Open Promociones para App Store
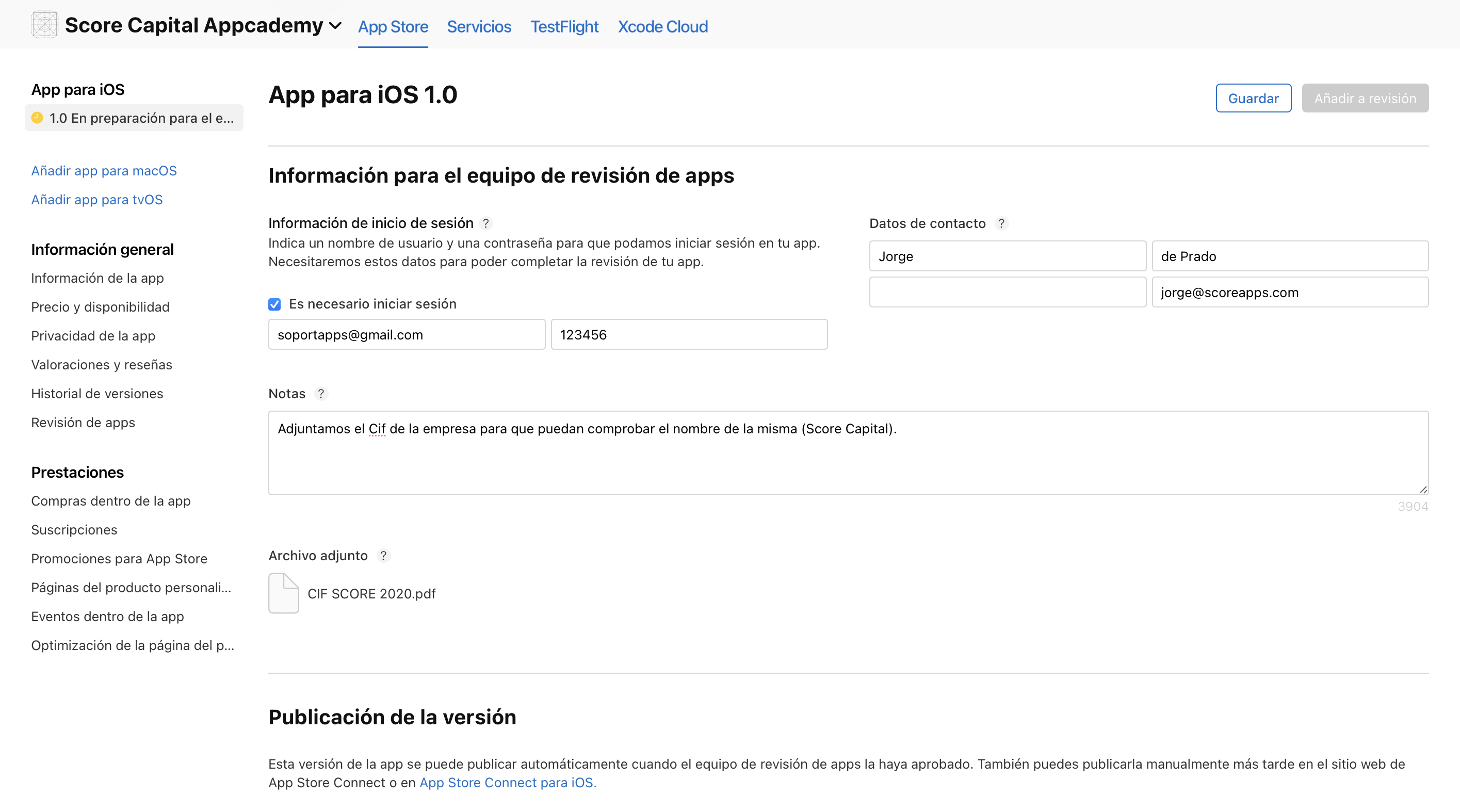The image size is (1460, 812). pyautogui.click(x=119, y=559)
